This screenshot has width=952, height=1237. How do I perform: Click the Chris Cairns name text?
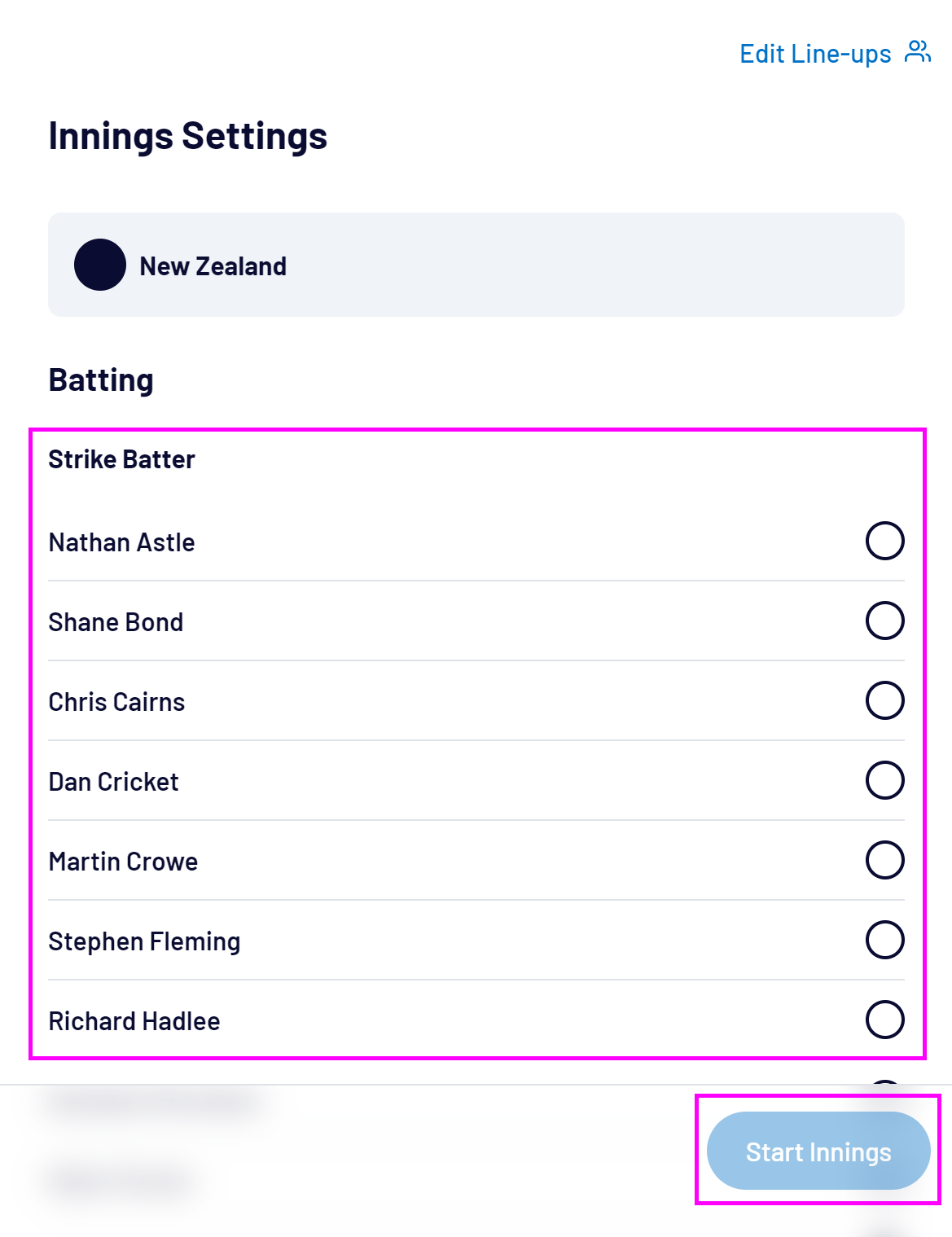coord(116,702)
